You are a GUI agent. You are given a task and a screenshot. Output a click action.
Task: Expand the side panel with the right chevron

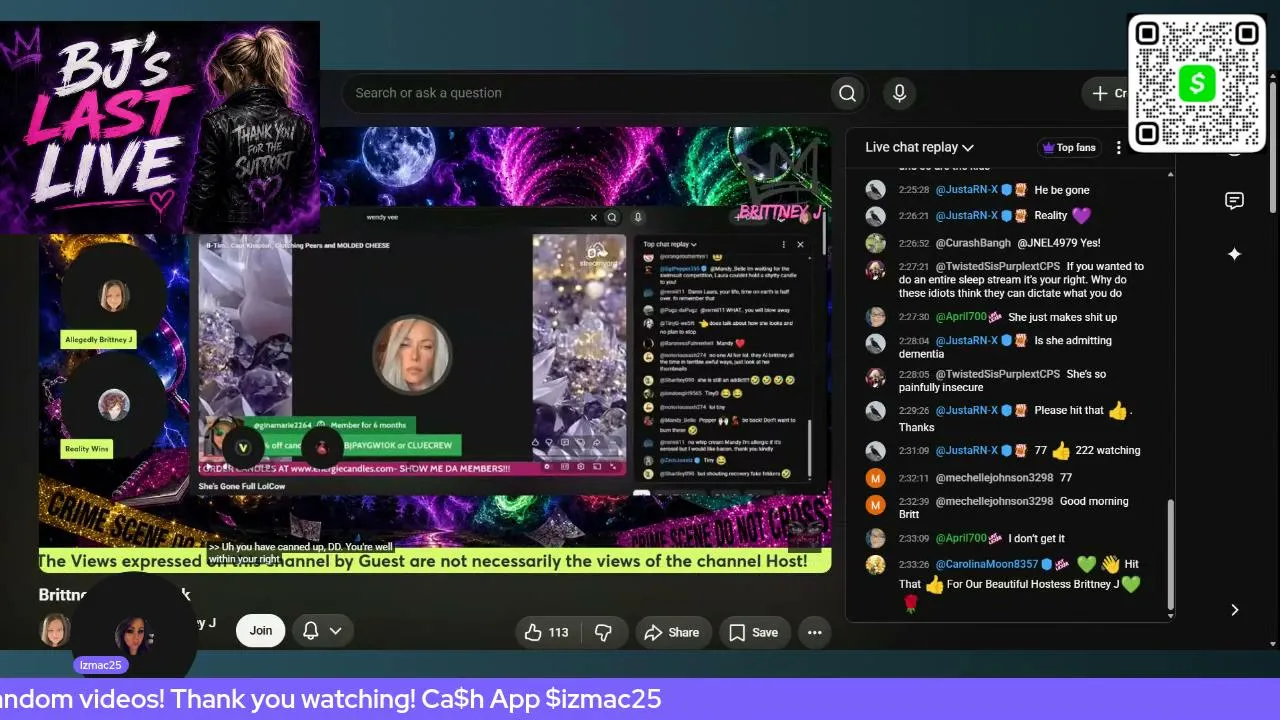pyautogui.click(x=1234, y=610)
